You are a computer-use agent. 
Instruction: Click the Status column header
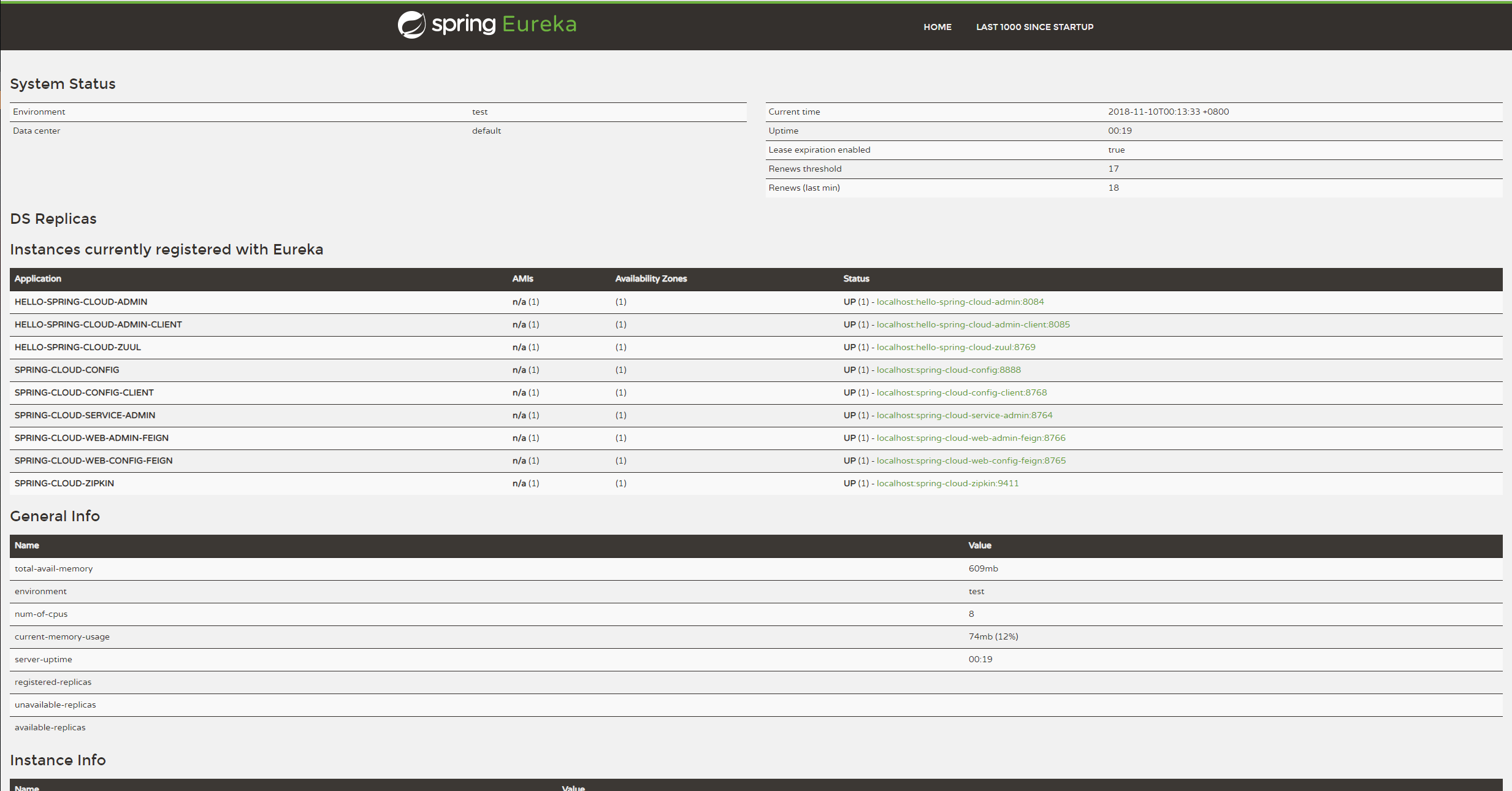point(856,279)
